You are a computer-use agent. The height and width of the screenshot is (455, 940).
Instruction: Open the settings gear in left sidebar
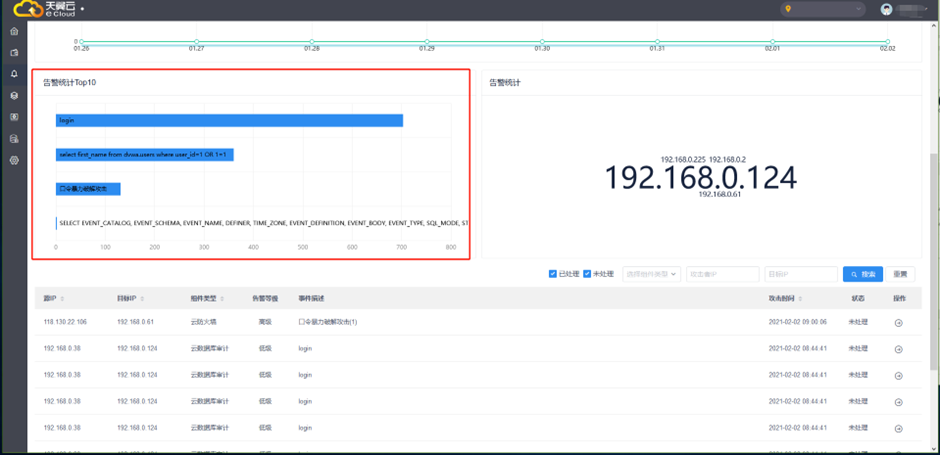[14, 160]
